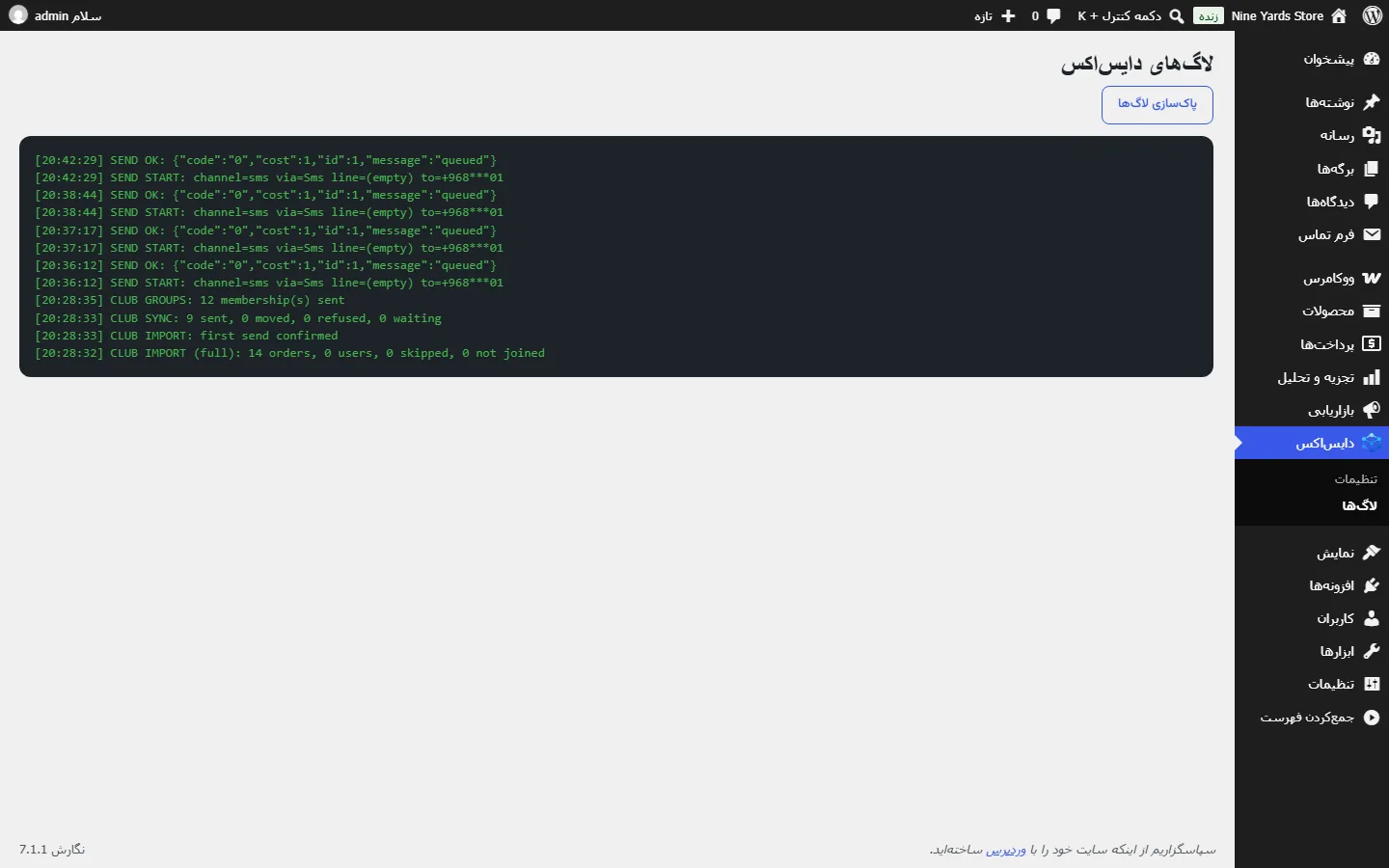1389x868 pixels.
Task: Select the لاگ‌ها submenu item
Action: (1360, 505)
